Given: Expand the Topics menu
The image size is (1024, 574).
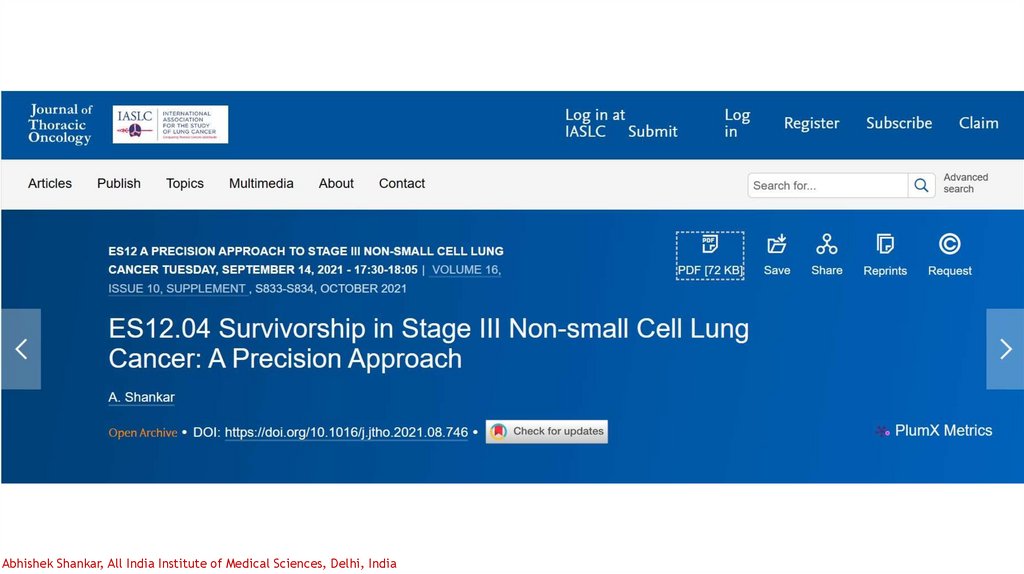Looking at the screenshot, I should tap(185, 184).
